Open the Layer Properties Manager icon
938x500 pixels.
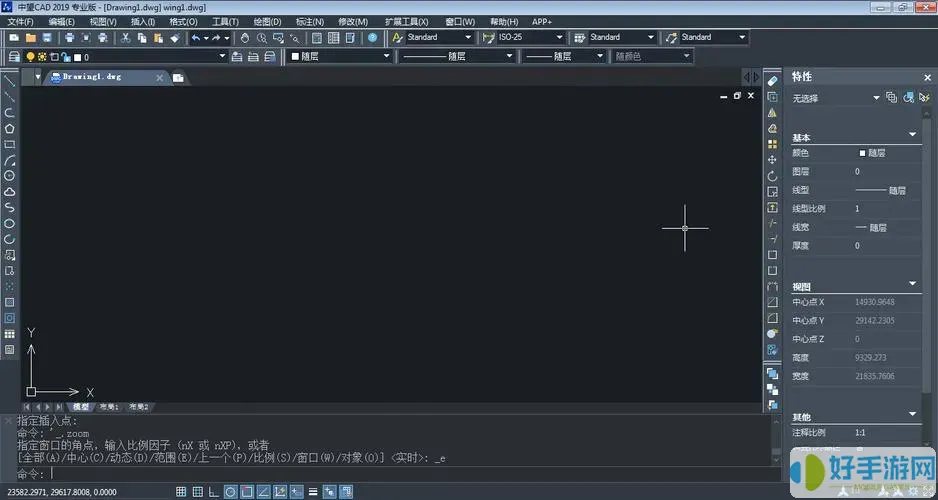click(14, 56)
